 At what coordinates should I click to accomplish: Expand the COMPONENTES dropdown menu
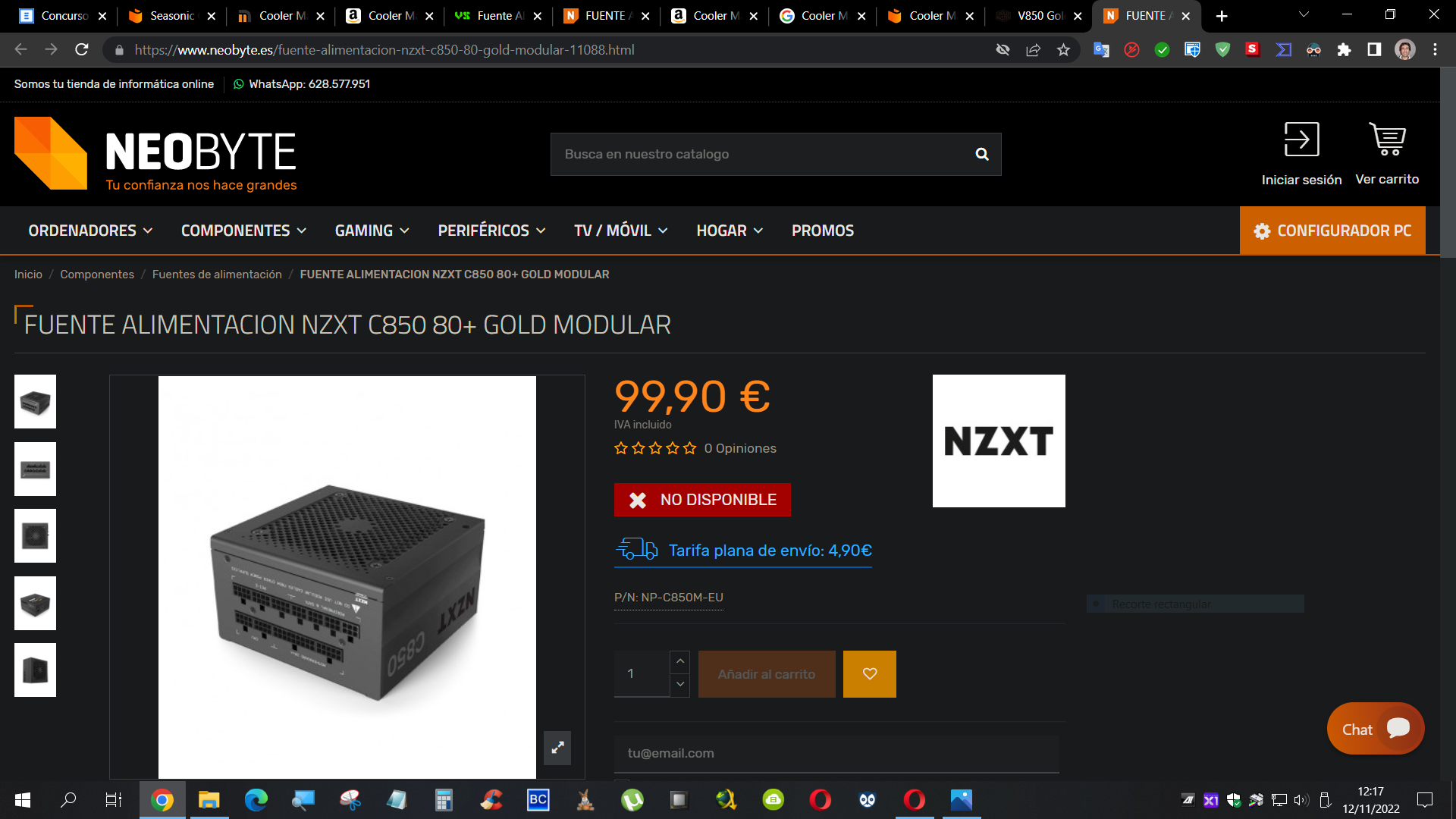pos(243,231)
